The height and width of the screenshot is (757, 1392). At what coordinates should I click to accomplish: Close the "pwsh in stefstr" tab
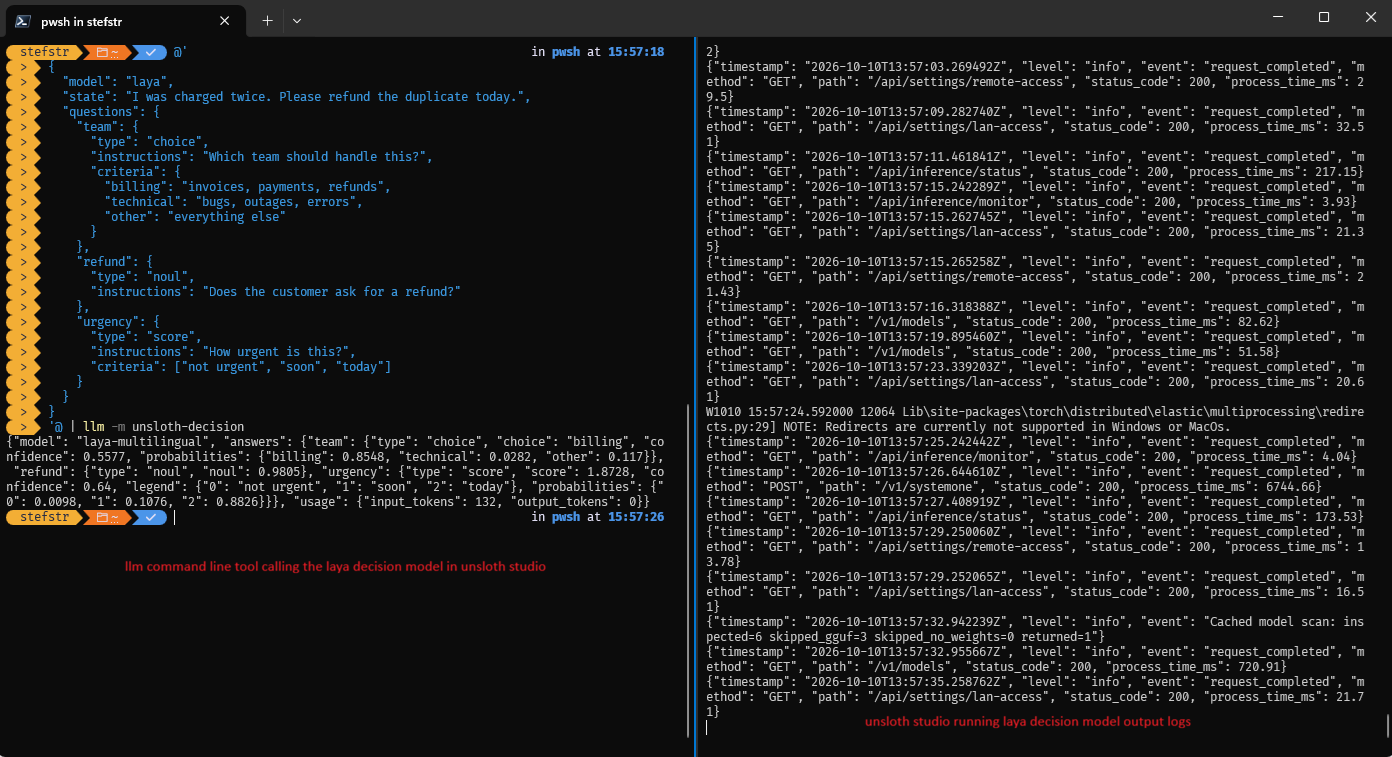point(225,20)
